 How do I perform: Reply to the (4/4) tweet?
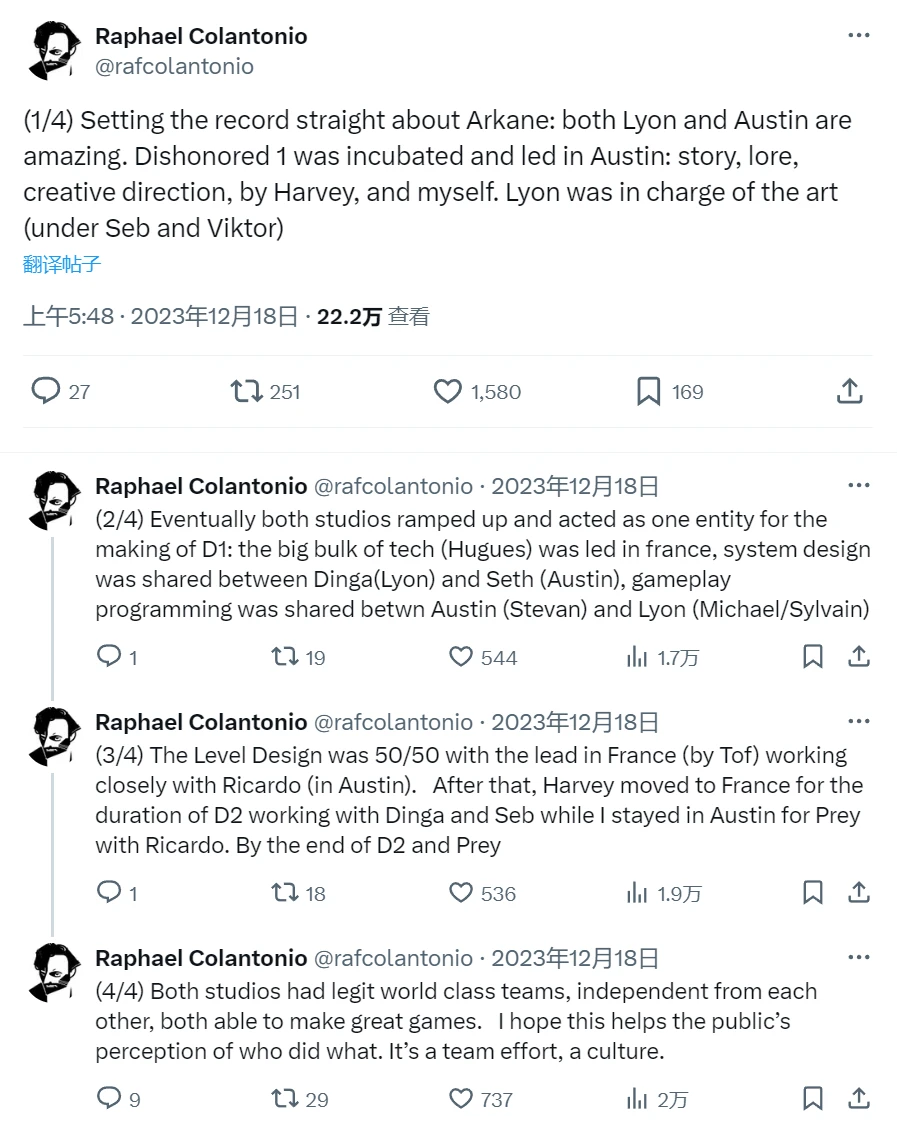(108, 1099)
